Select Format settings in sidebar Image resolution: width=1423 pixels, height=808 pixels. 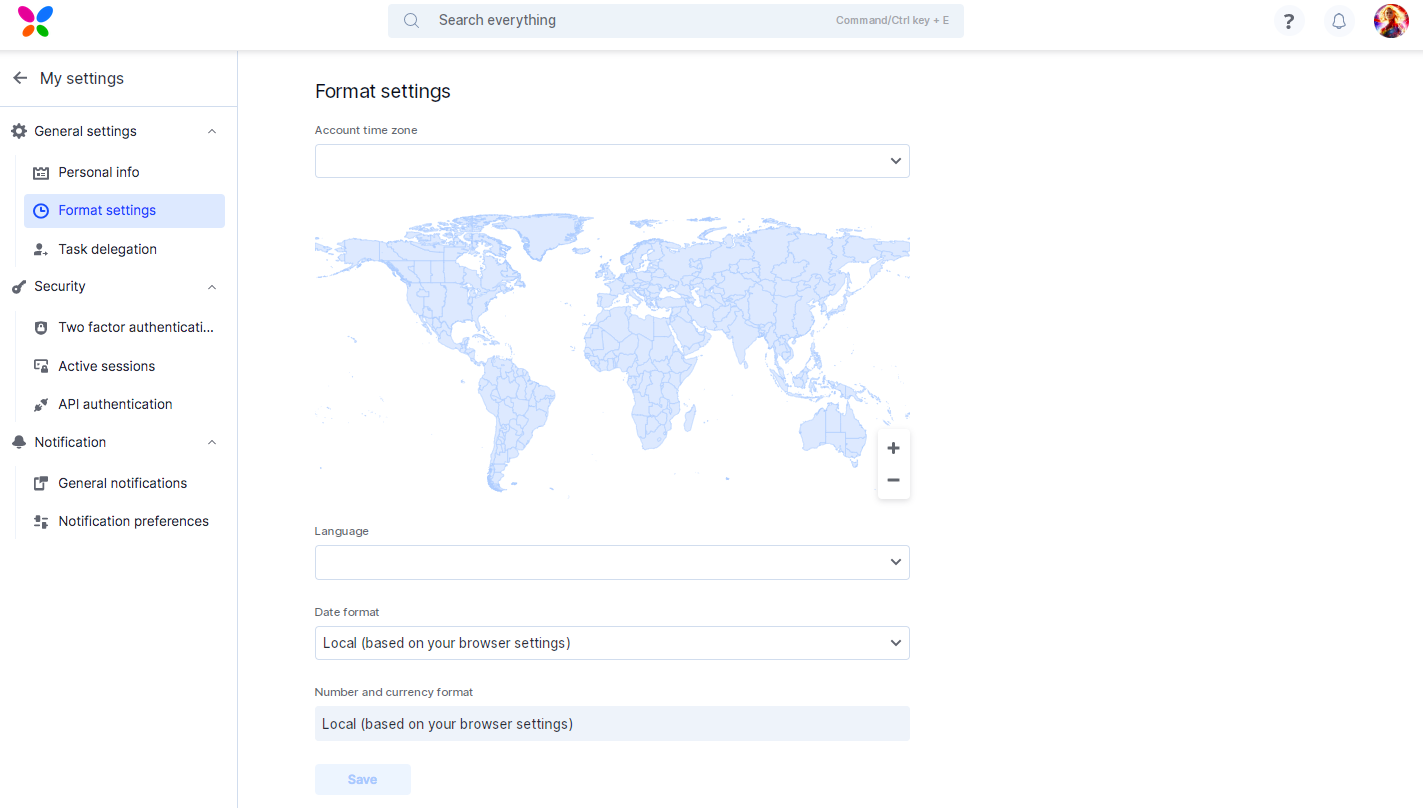click(124, 210)
